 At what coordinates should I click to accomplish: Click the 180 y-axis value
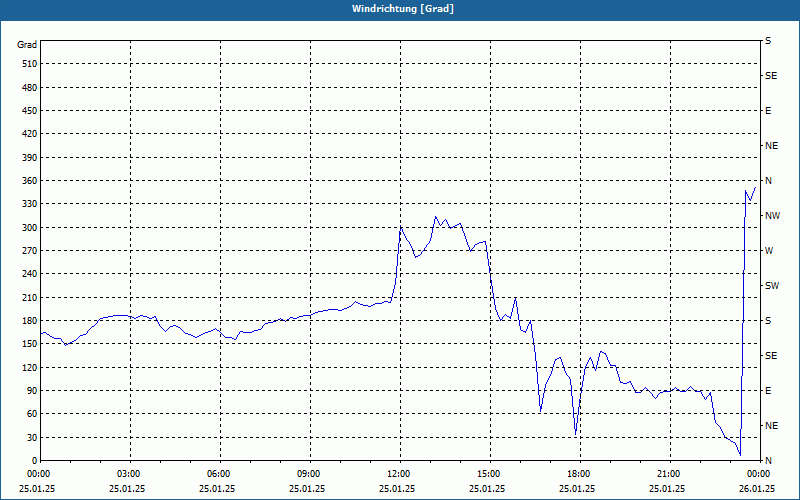[x=30, y=321]
